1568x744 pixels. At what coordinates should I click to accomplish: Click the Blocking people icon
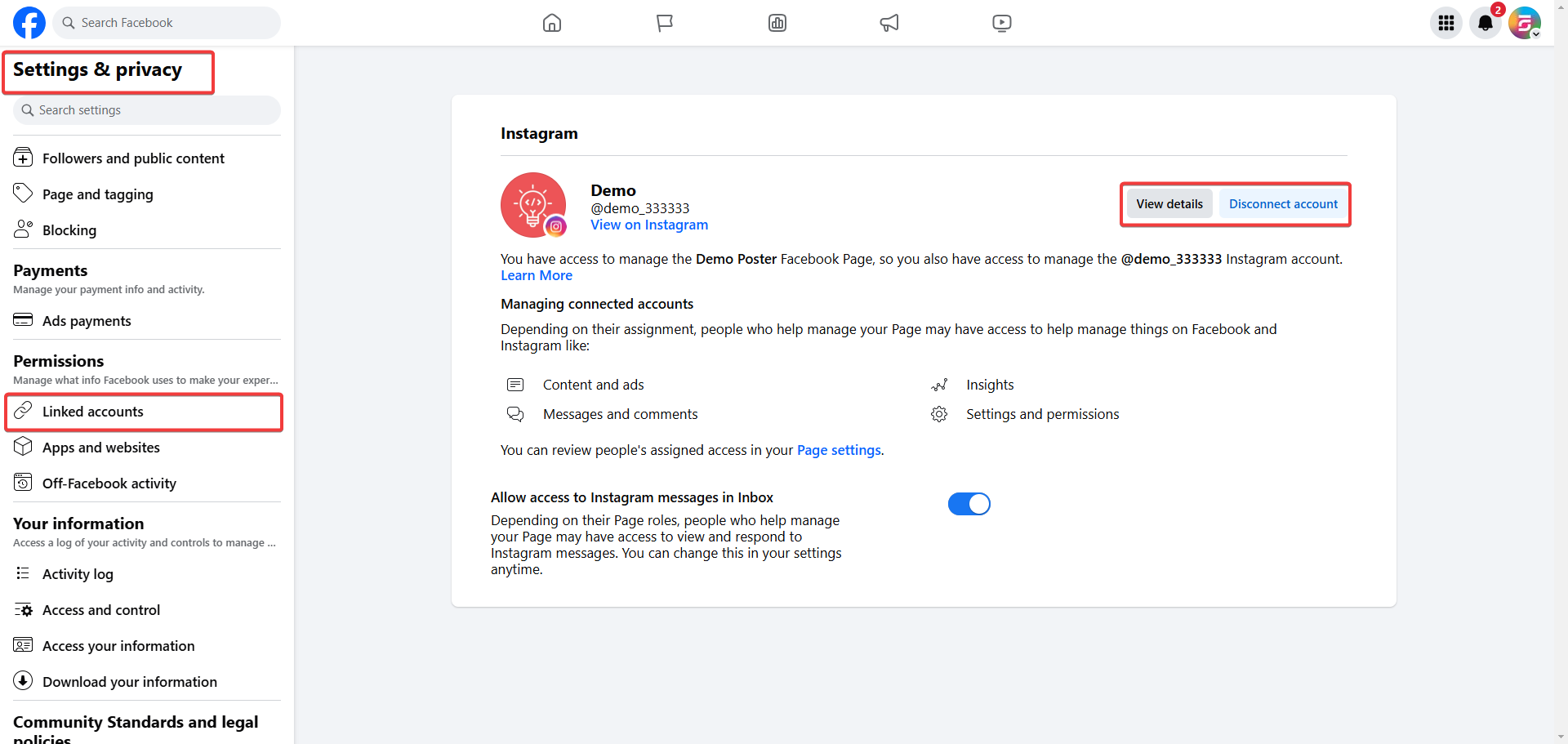click(x=23, y=229)
